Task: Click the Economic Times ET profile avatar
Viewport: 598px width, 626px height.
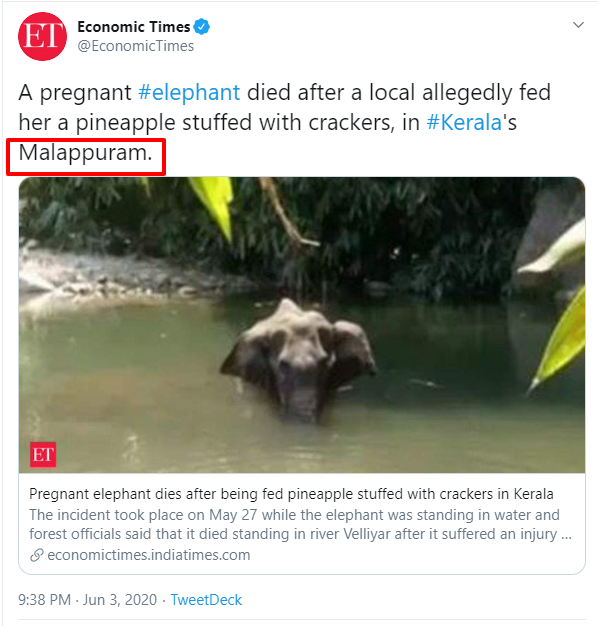Action: click(42, 36)
